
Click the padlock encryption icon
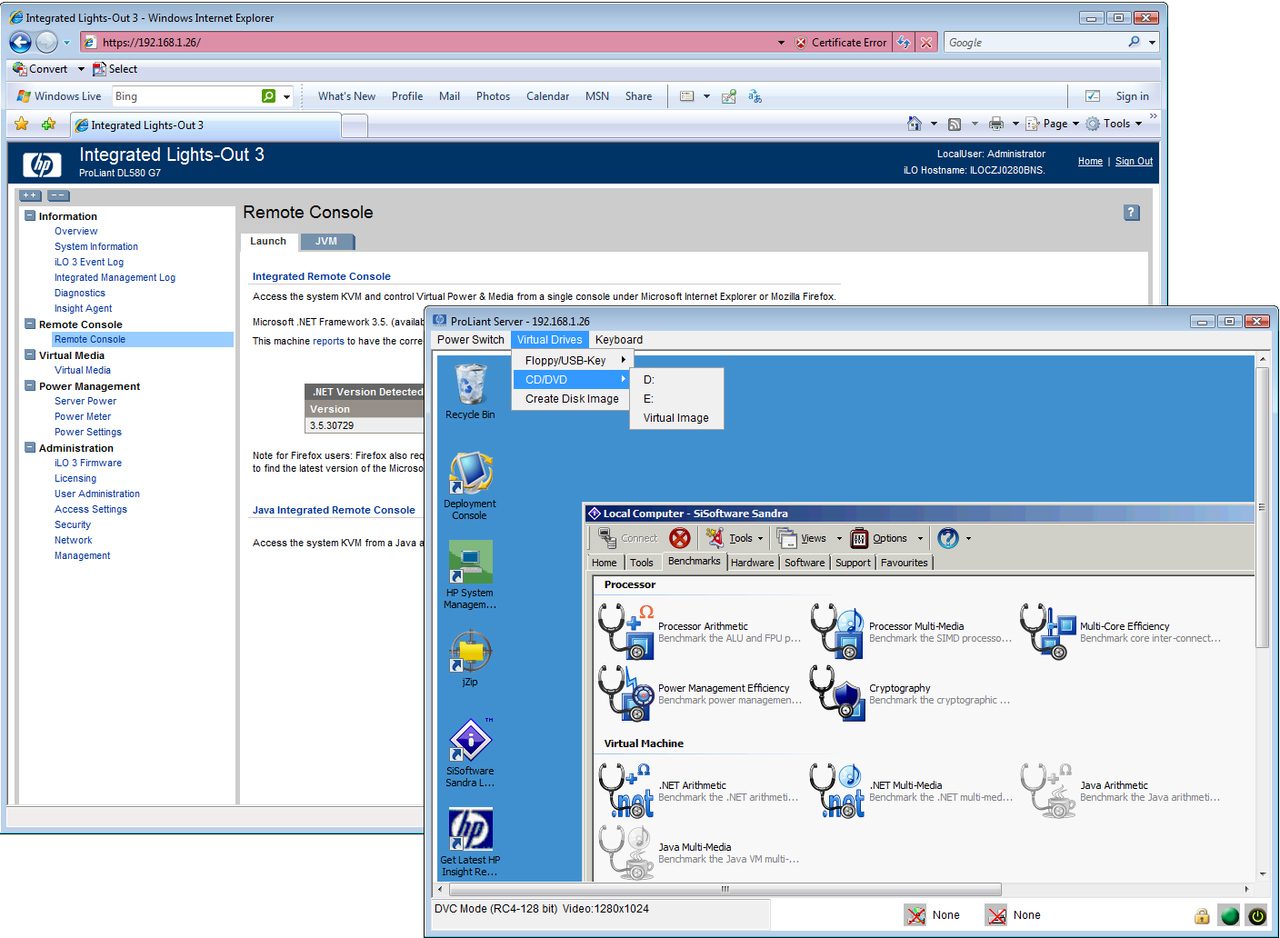pos(1201,916)
